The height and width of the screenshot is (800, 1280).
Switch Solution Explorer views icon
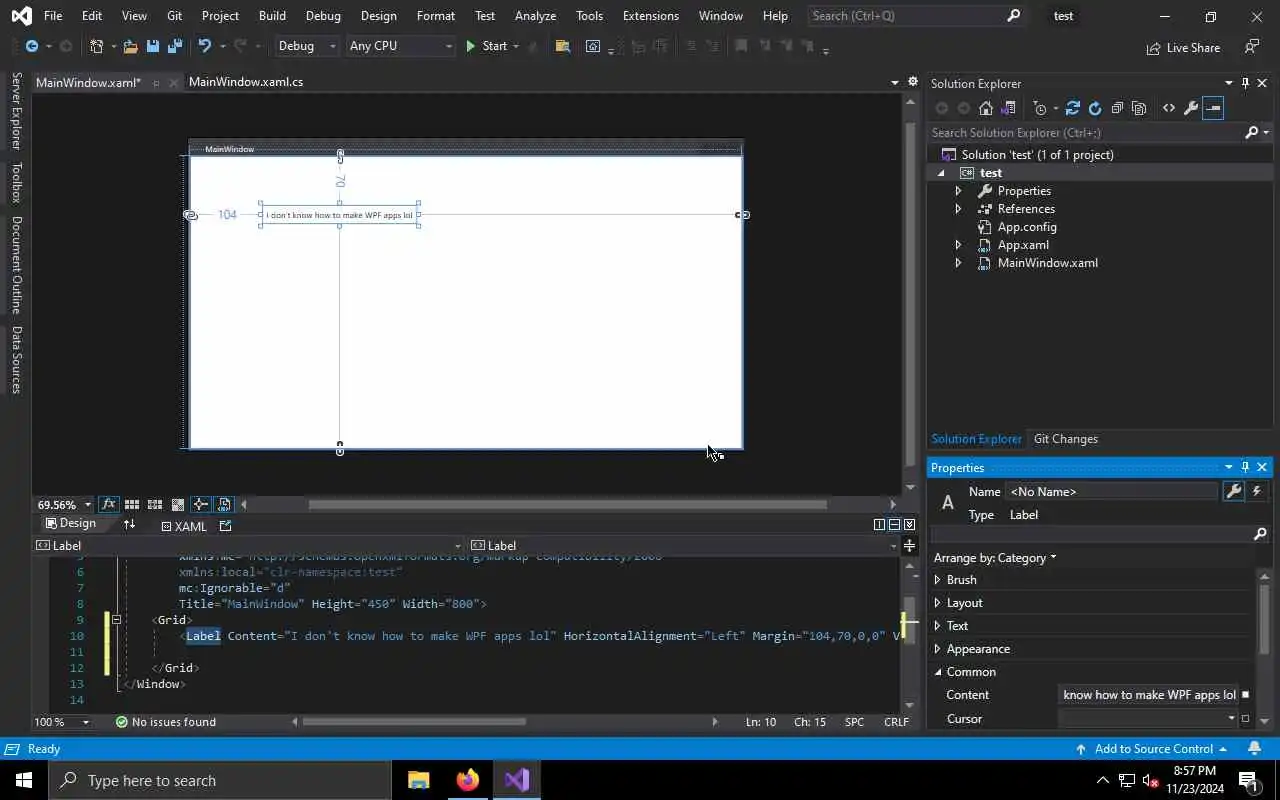click(x=1008, y=108)
